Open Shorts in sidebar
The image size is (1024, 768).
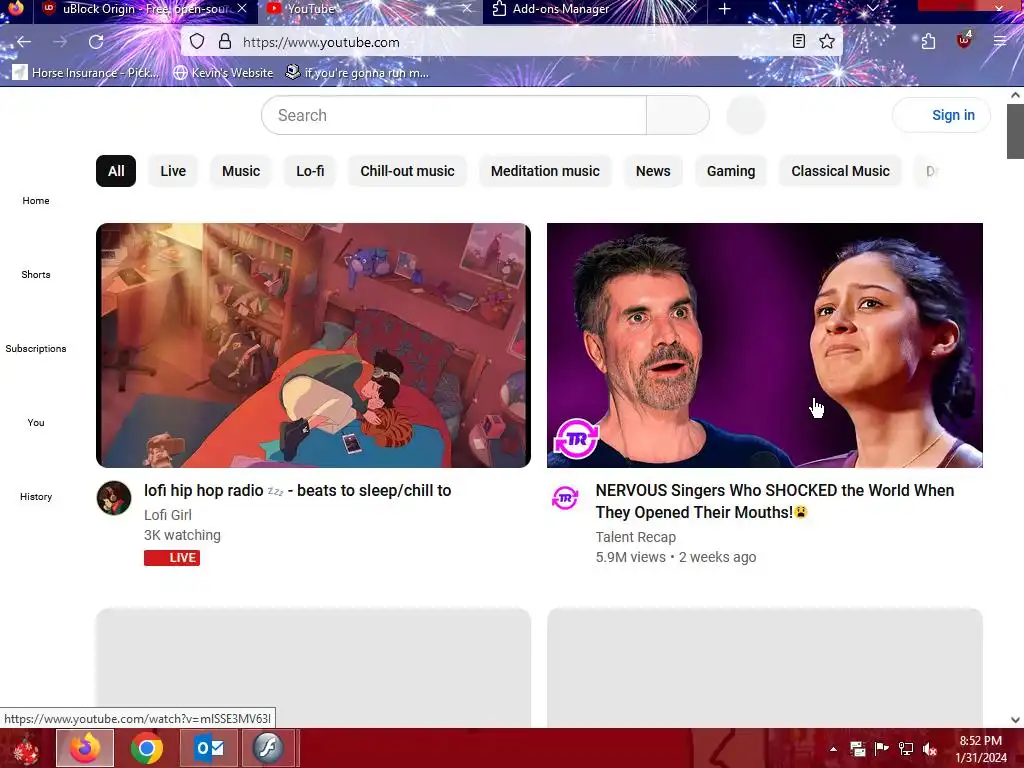[36, 274]
